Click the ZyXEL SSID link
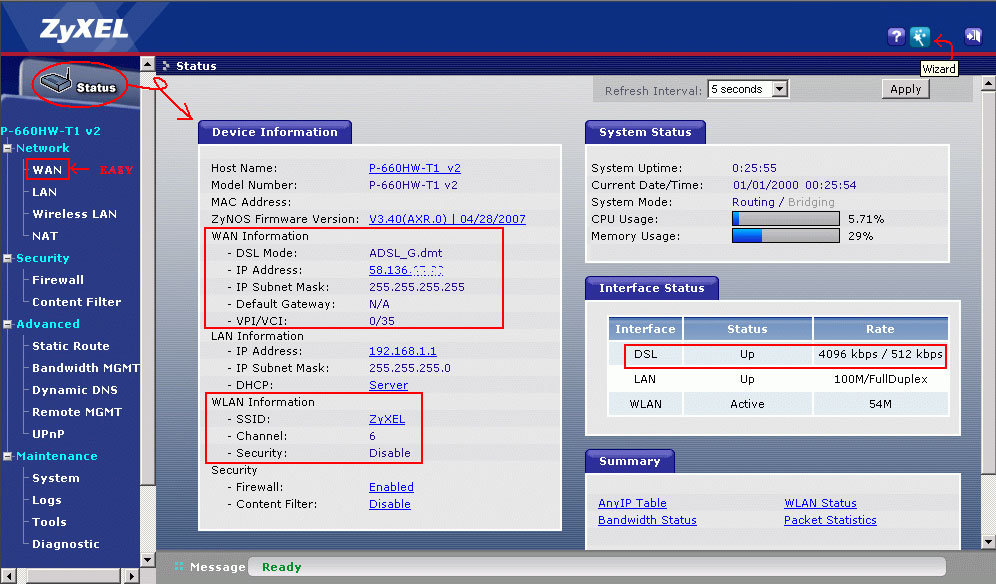 tap(386, 419)
